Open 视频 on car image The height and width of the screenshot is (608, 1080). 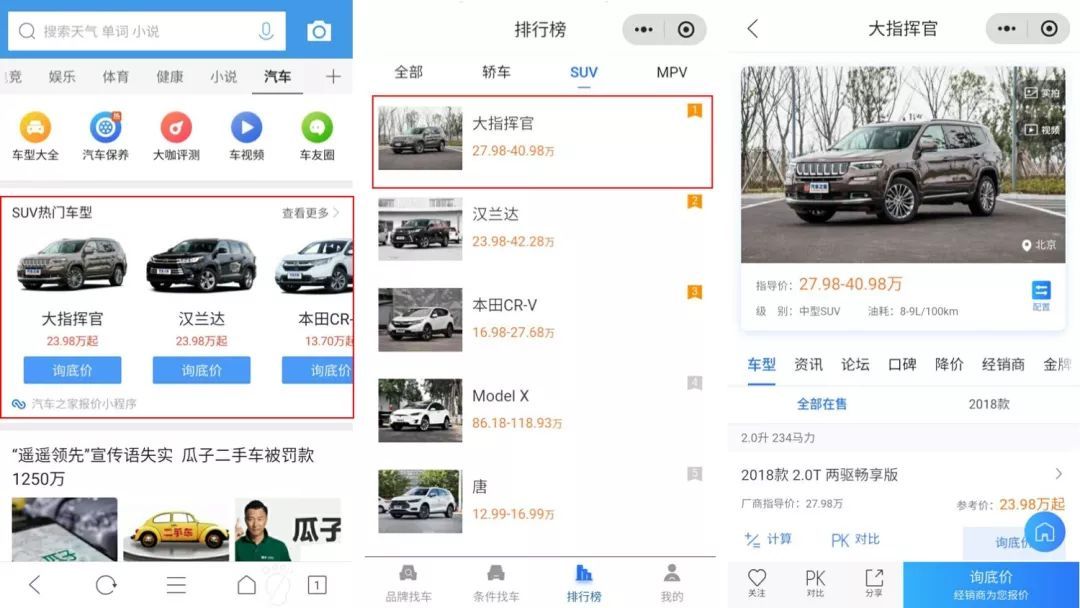coord(1041,129)
